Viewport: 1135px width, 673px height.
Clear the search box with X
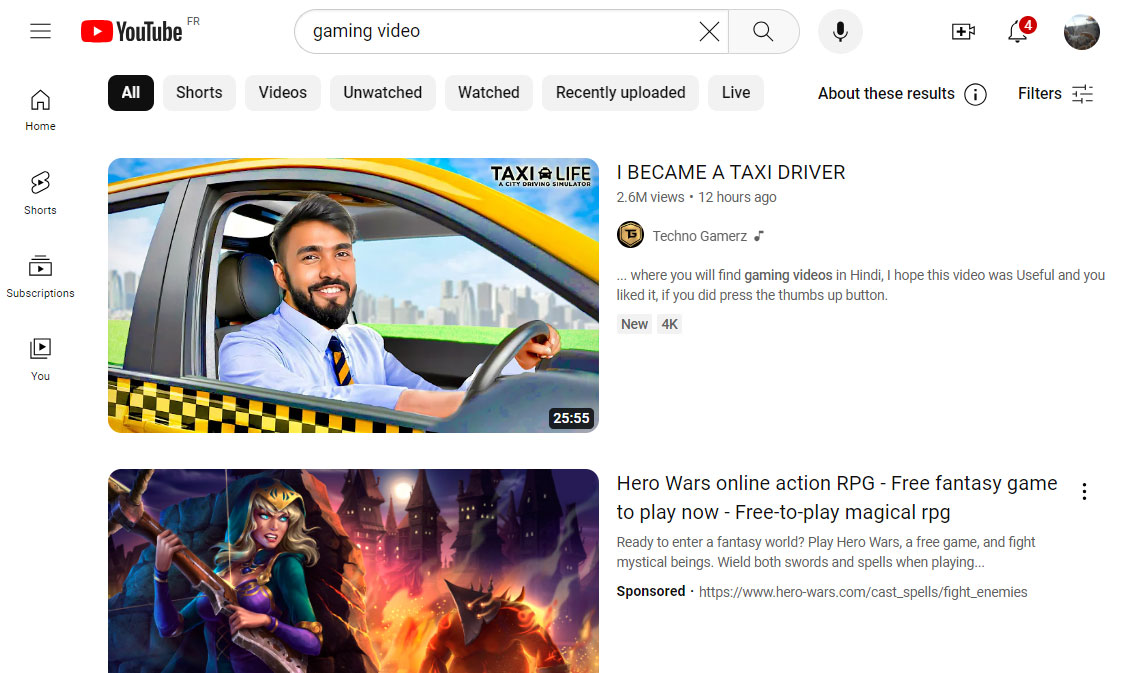coord(709,31)
